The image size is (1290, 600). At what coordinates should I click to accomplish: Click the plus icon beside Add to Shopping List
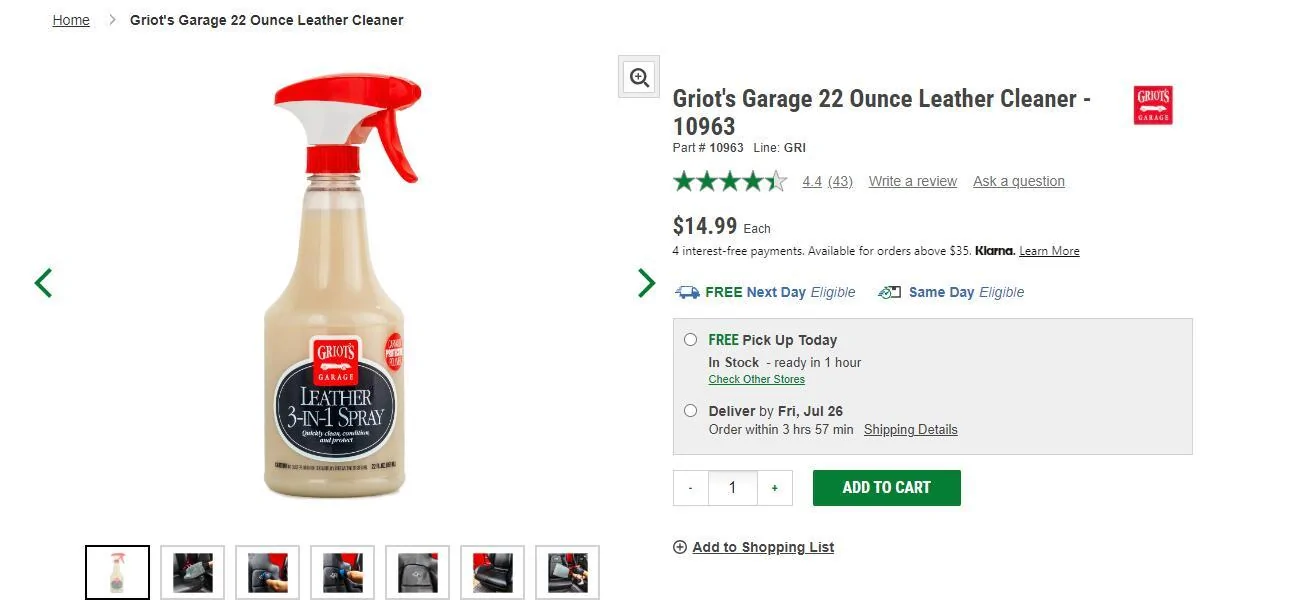coord(680,547)
